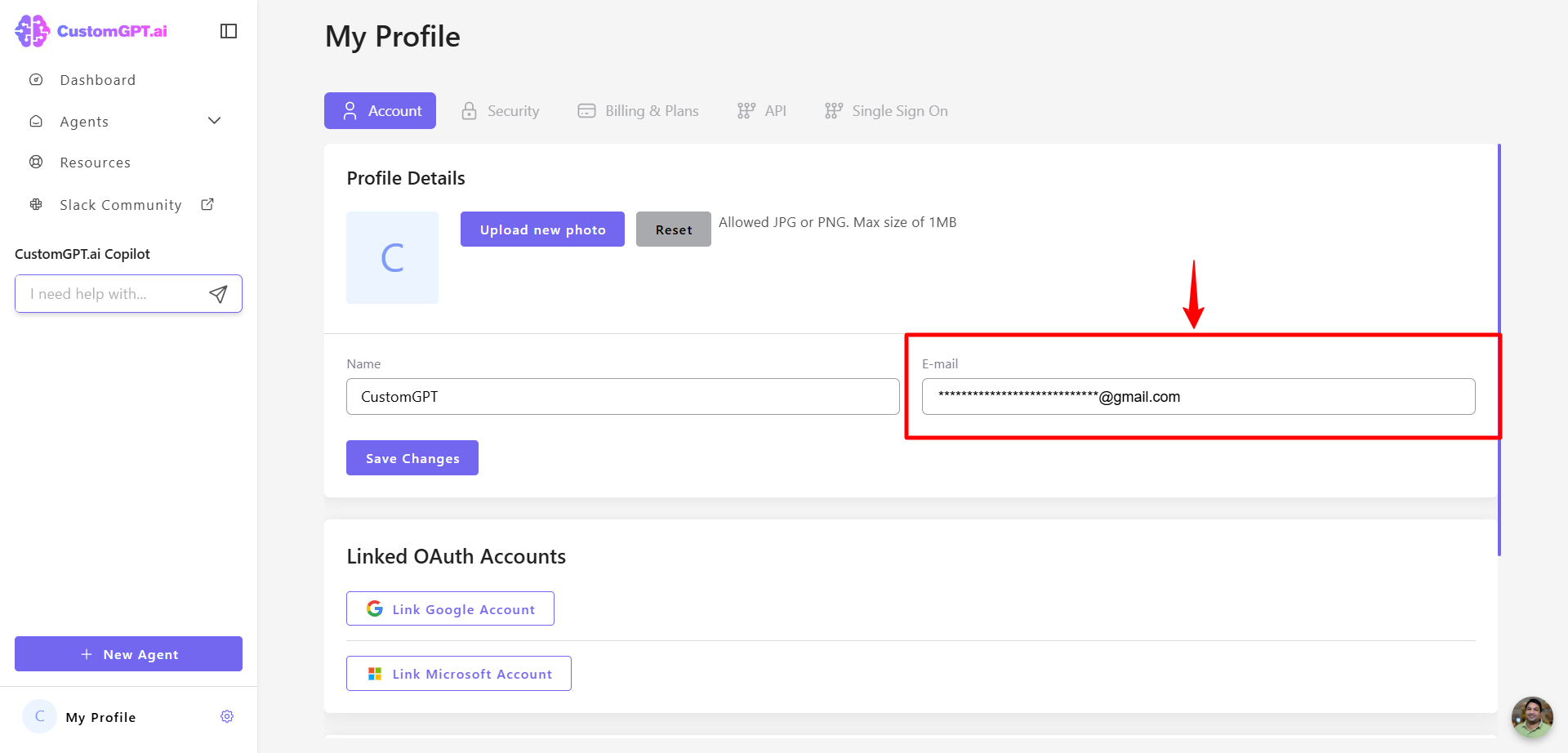Viewport: 1568px width, 753px height.
Task: Click the E-mail input field
Action: pos(1198,396)
